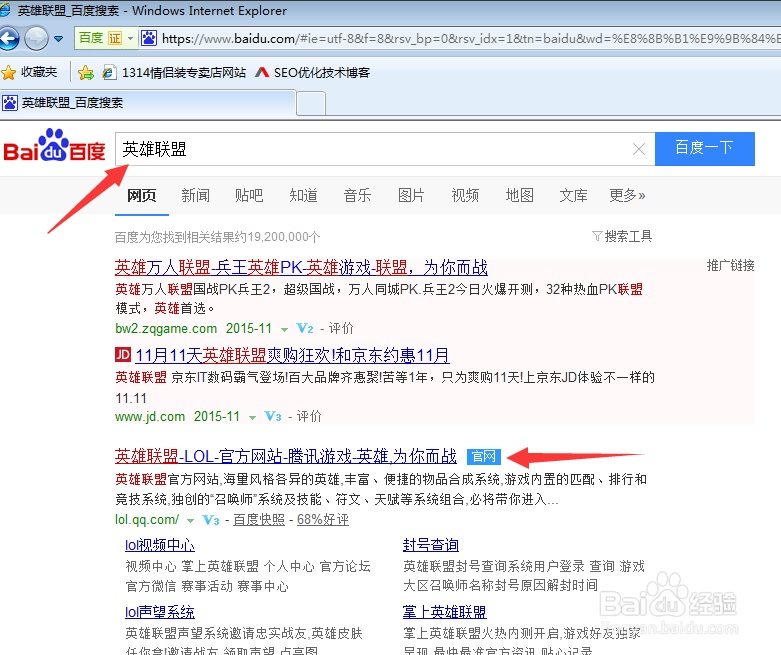
Task: Click 评价 for the www.jd.com result
Action: 309,416
